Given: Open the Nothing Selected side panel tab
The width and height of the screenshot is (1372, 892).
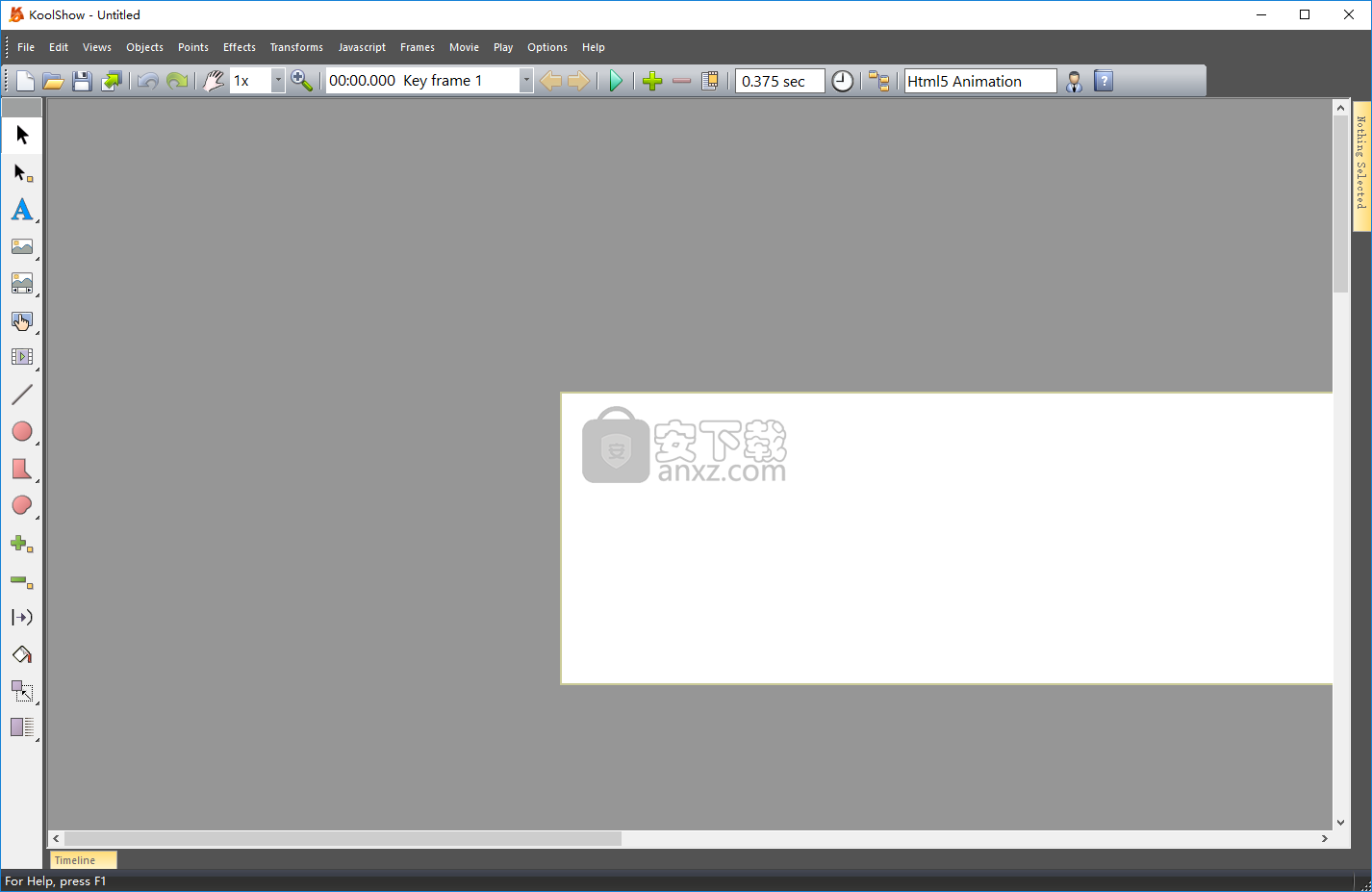Looking at the screenshot, I should click(1361, 166).
